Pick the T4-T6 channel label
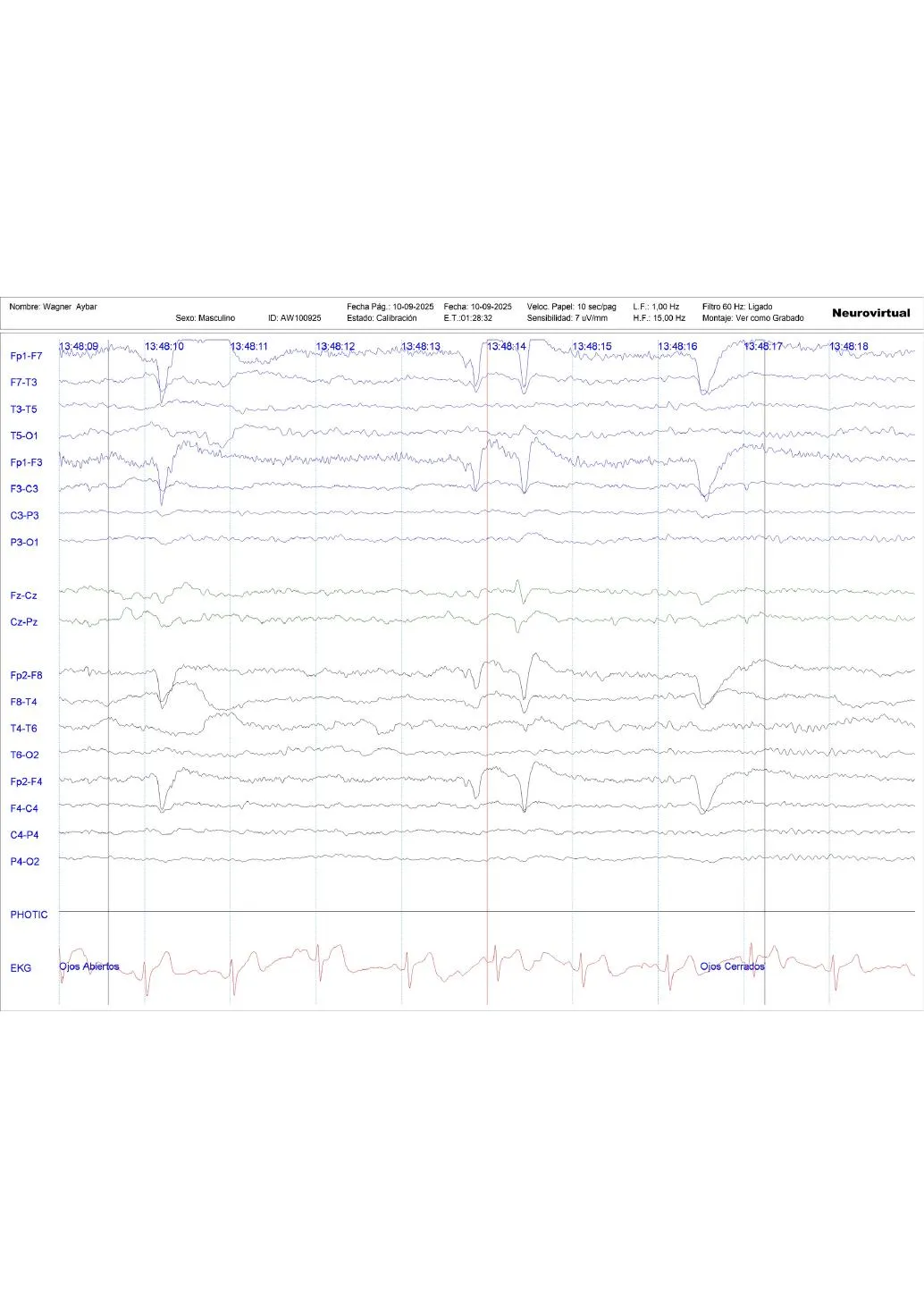924x1308 pixels. 24,729
